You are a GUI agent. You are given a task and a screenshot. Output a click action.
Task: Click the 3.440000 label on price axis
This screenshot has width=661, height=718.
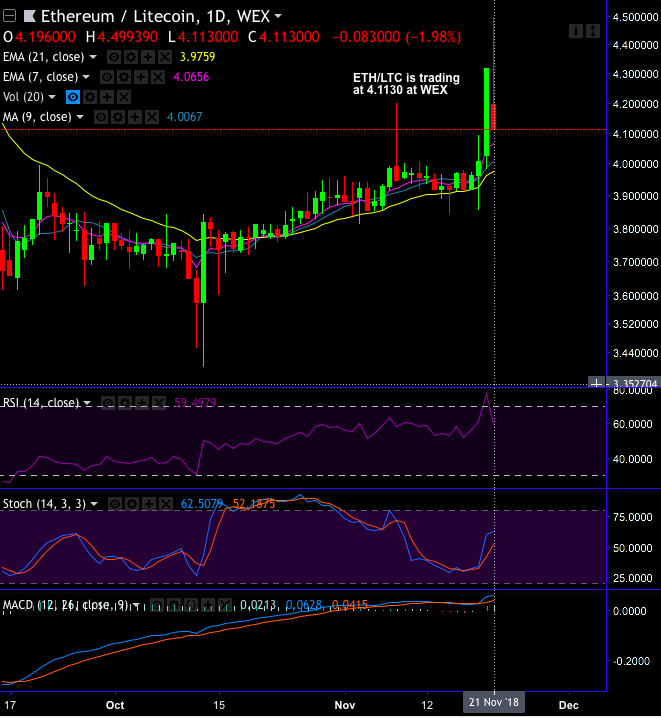click(635, 353)
